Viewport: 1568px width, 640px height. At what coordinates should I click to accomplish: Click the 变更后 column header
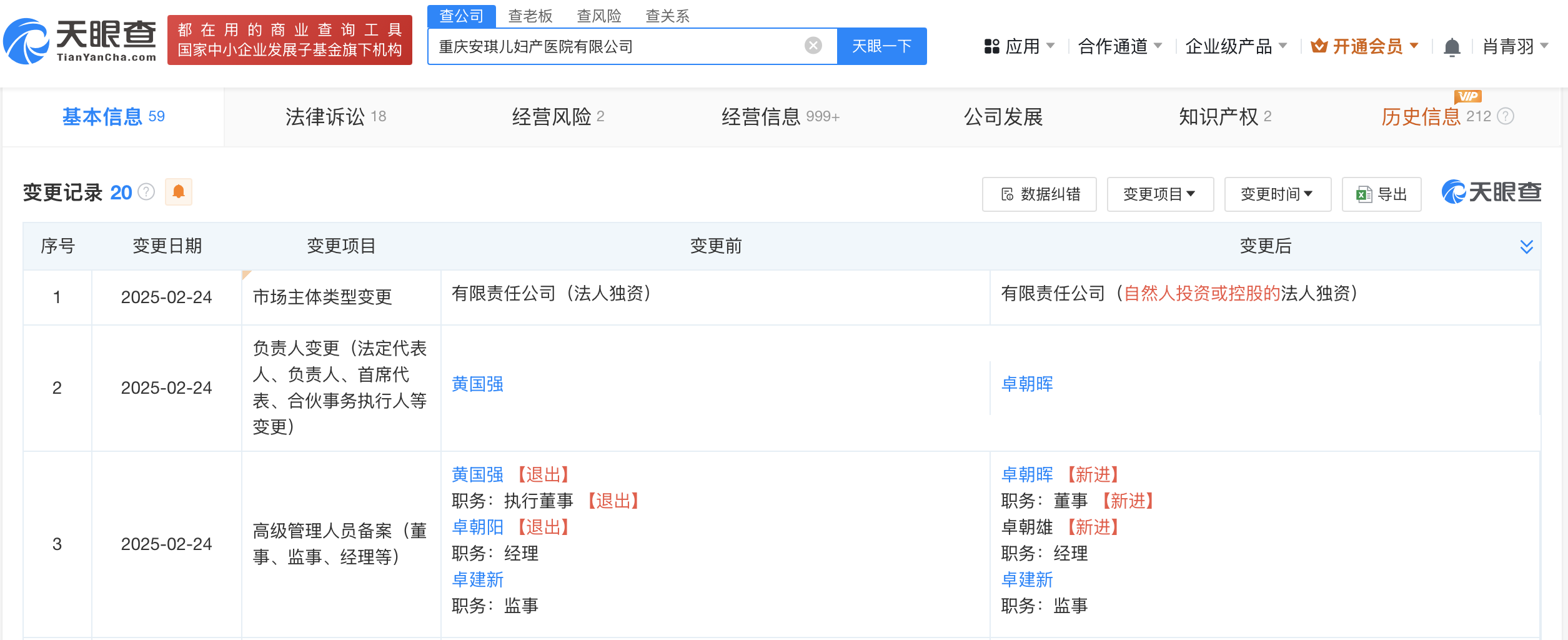click(x=1266, y=246)
